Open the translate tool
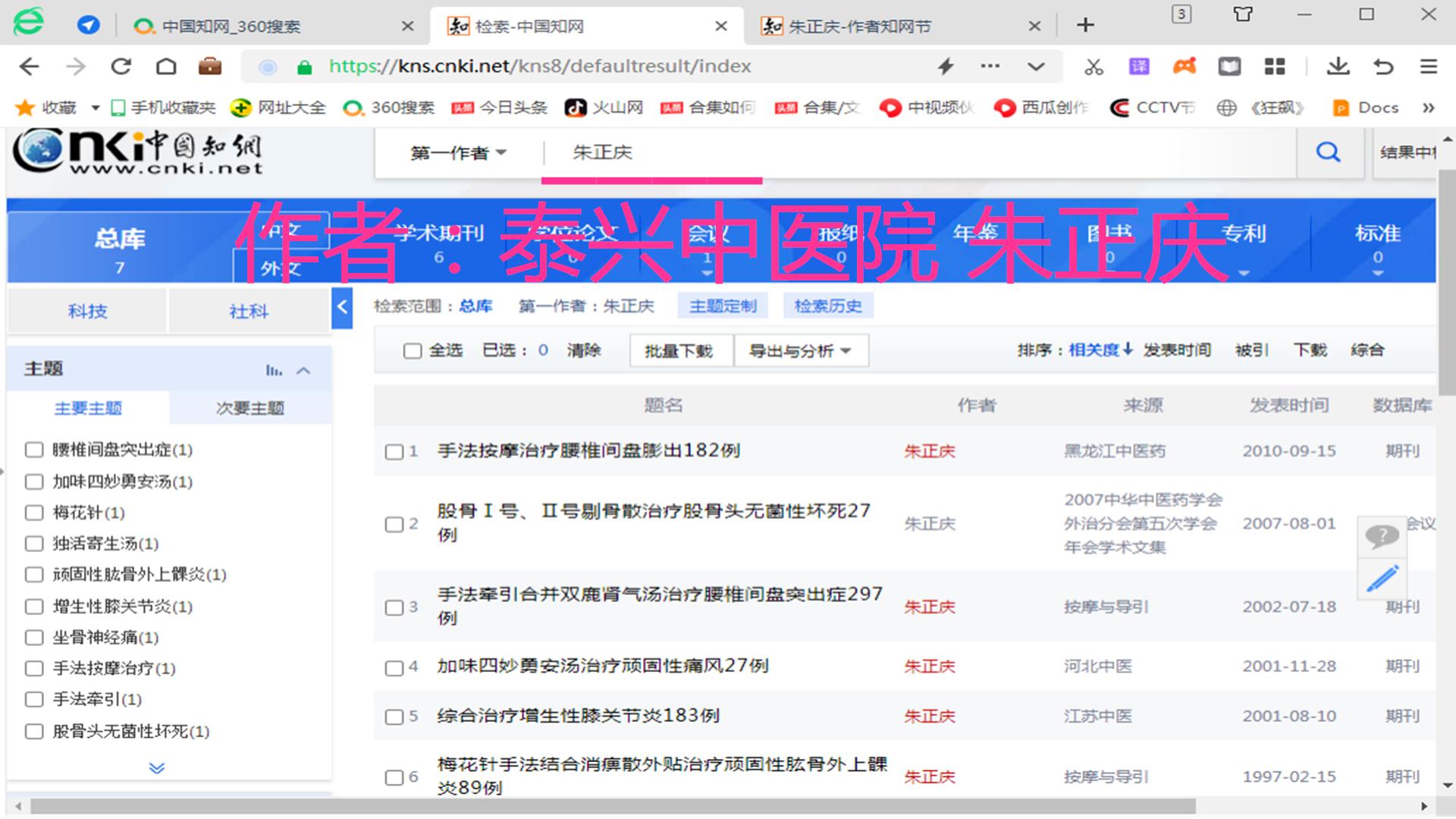Screen dimensions: 1456x819 tap(1139, 66)
